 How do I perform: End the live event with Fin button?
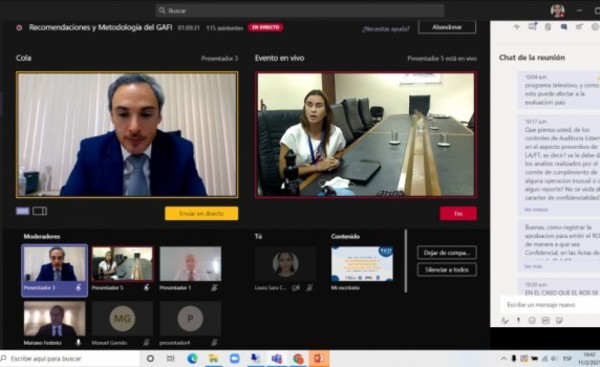[x=458, y=214]
